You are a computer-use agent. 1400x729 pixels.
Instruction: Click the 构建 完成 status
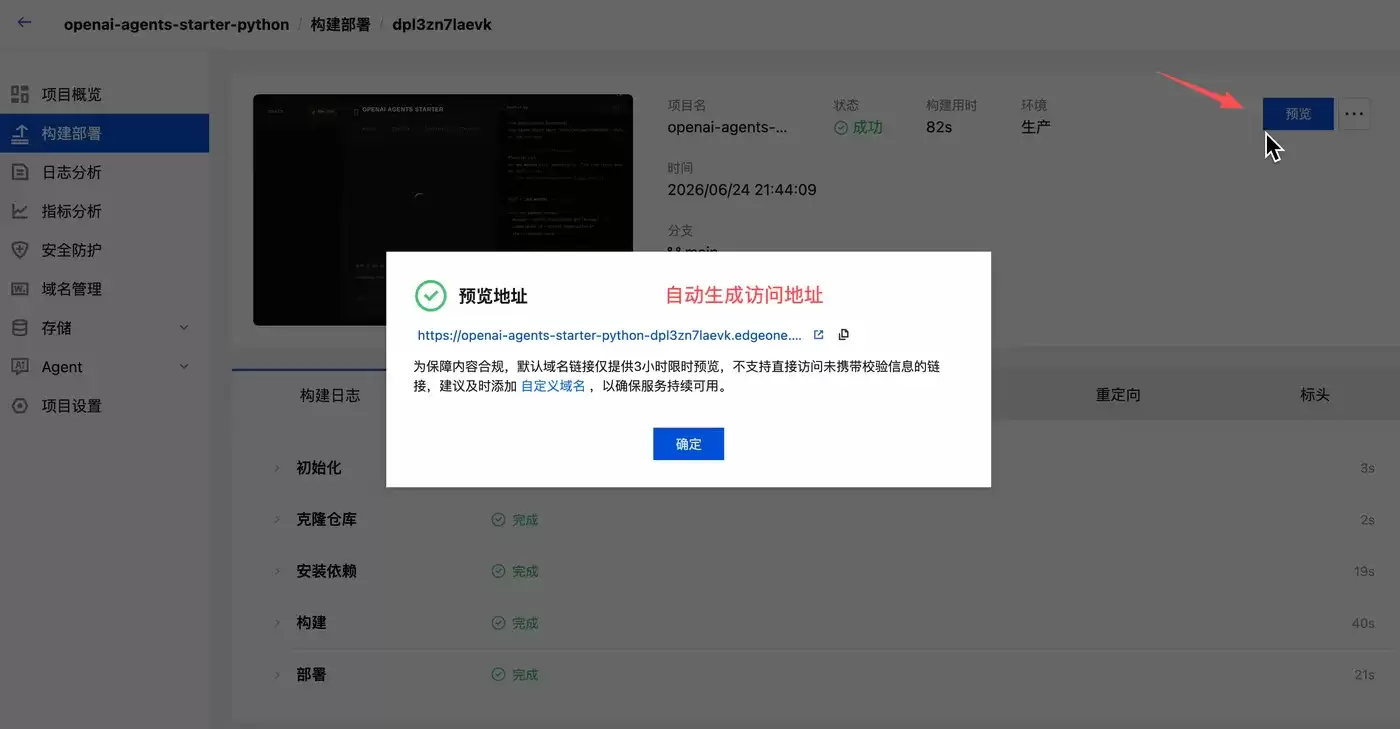pos(515,623)
